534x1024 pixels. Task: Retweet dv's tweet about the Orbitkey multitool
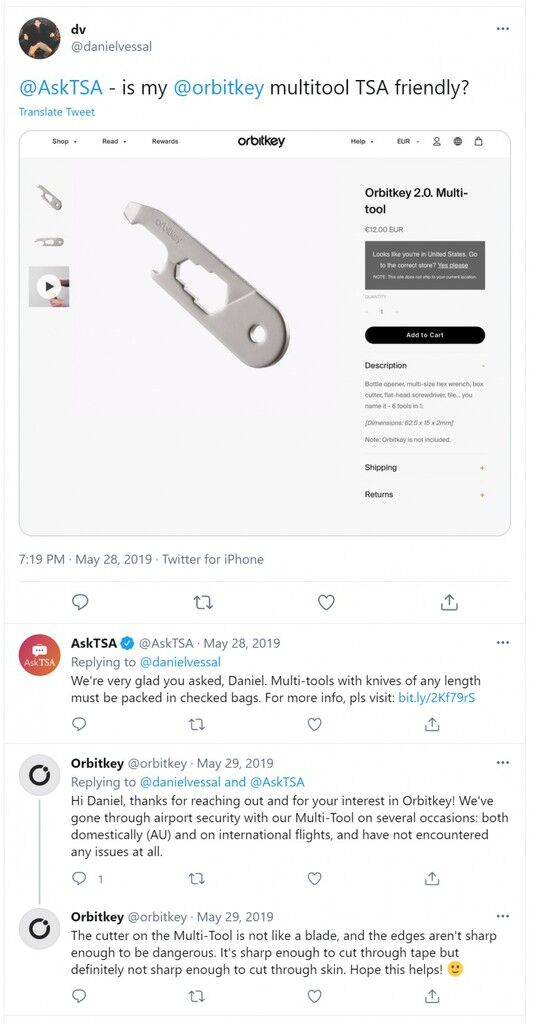[x=203, y=602]
